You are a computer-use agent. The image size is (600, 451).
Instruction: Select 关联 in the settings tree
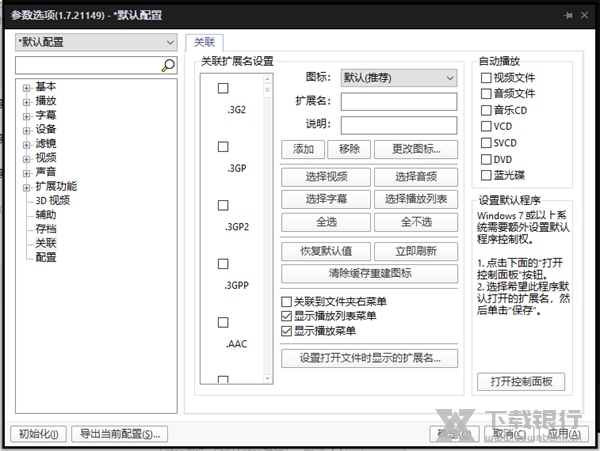46,243
